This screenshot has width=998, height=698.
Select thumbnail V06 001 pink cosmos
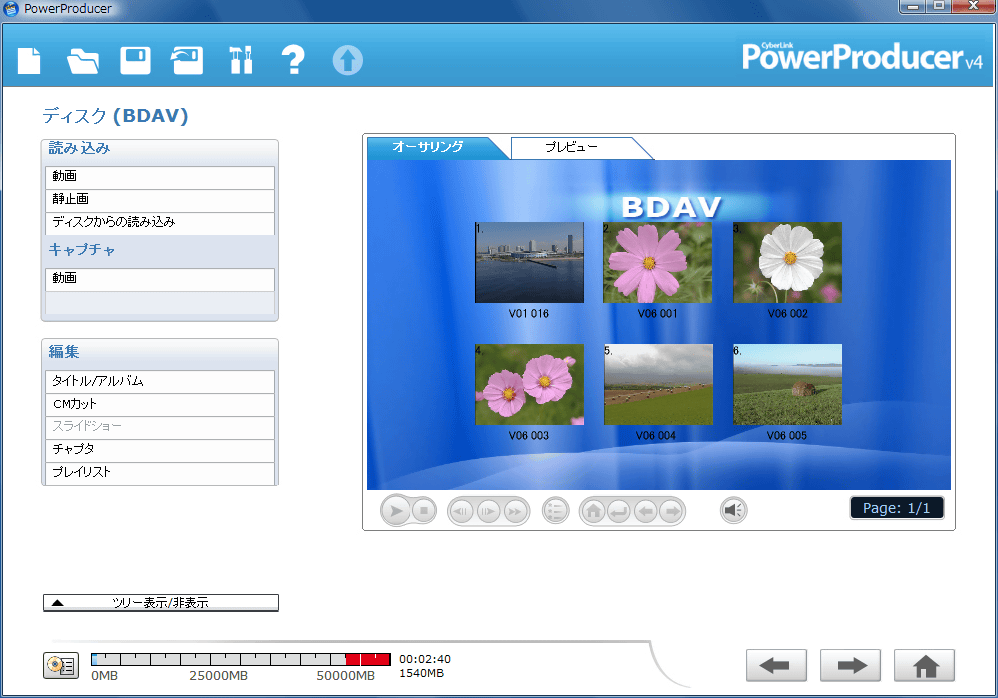657,262
